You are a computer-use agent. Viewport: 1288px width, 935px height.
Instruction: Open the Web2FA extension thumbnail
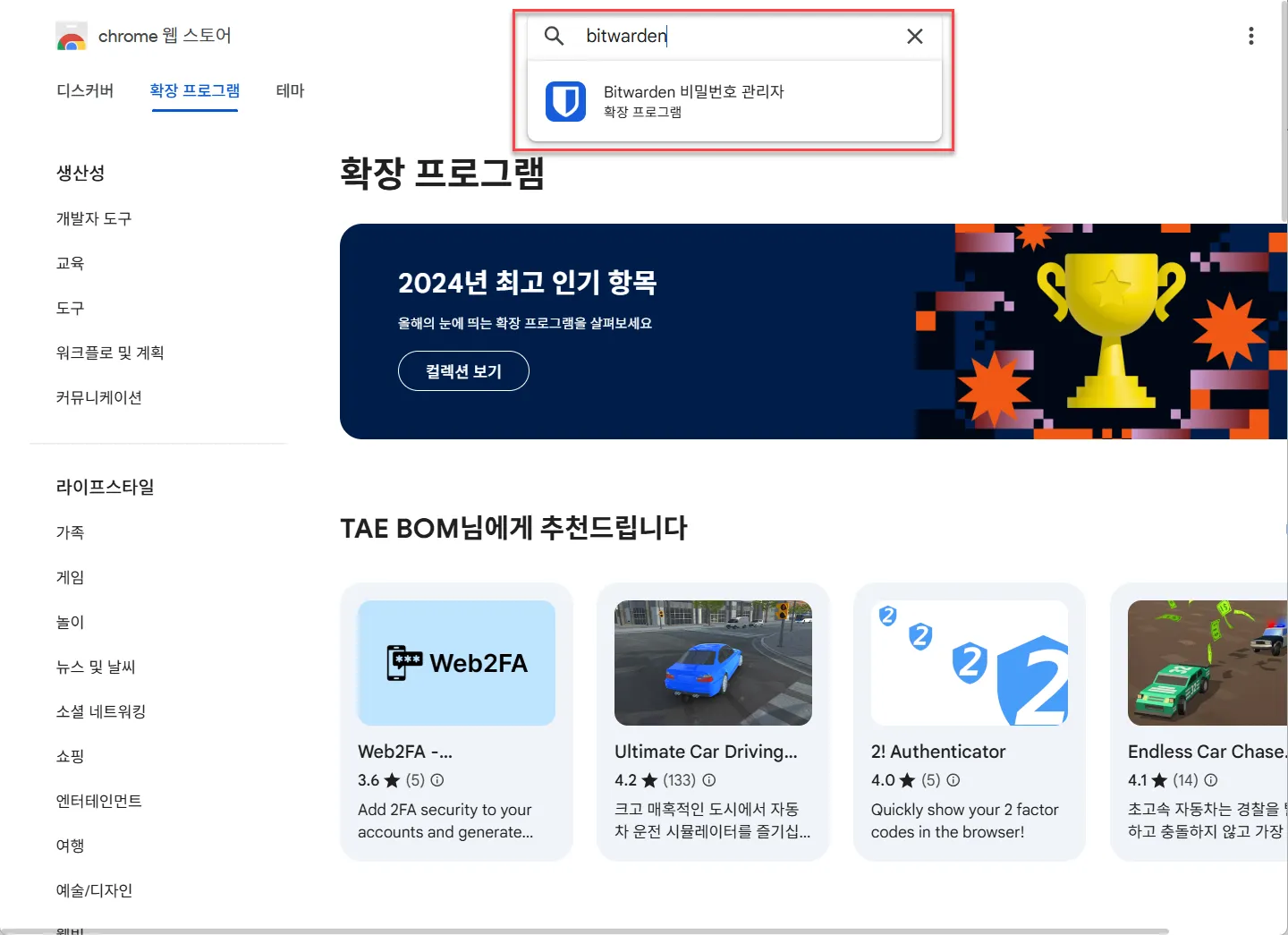click(456, 663)
